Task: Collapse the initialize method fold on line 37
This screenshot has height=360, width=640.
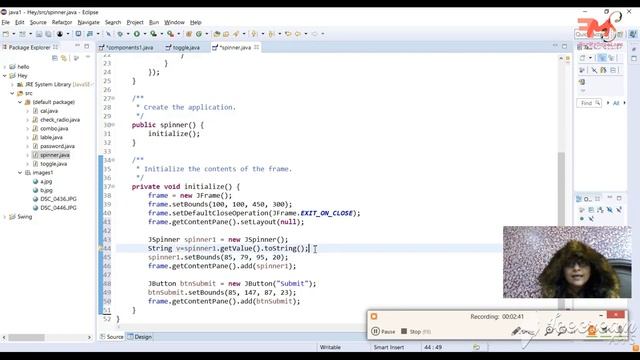Action: click(113, 187)
